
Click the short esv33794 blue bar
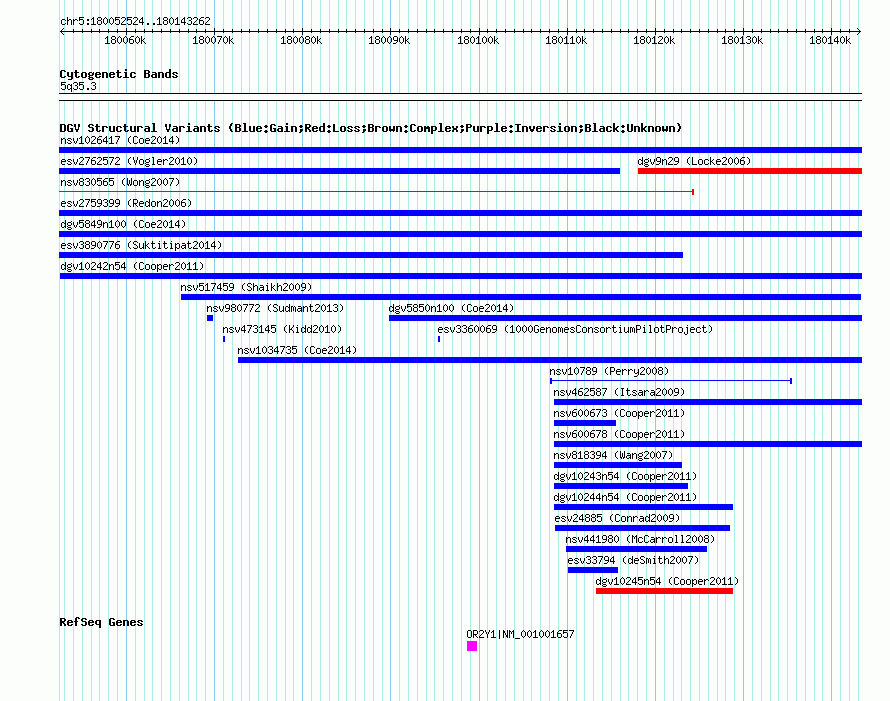click(593, 570)
